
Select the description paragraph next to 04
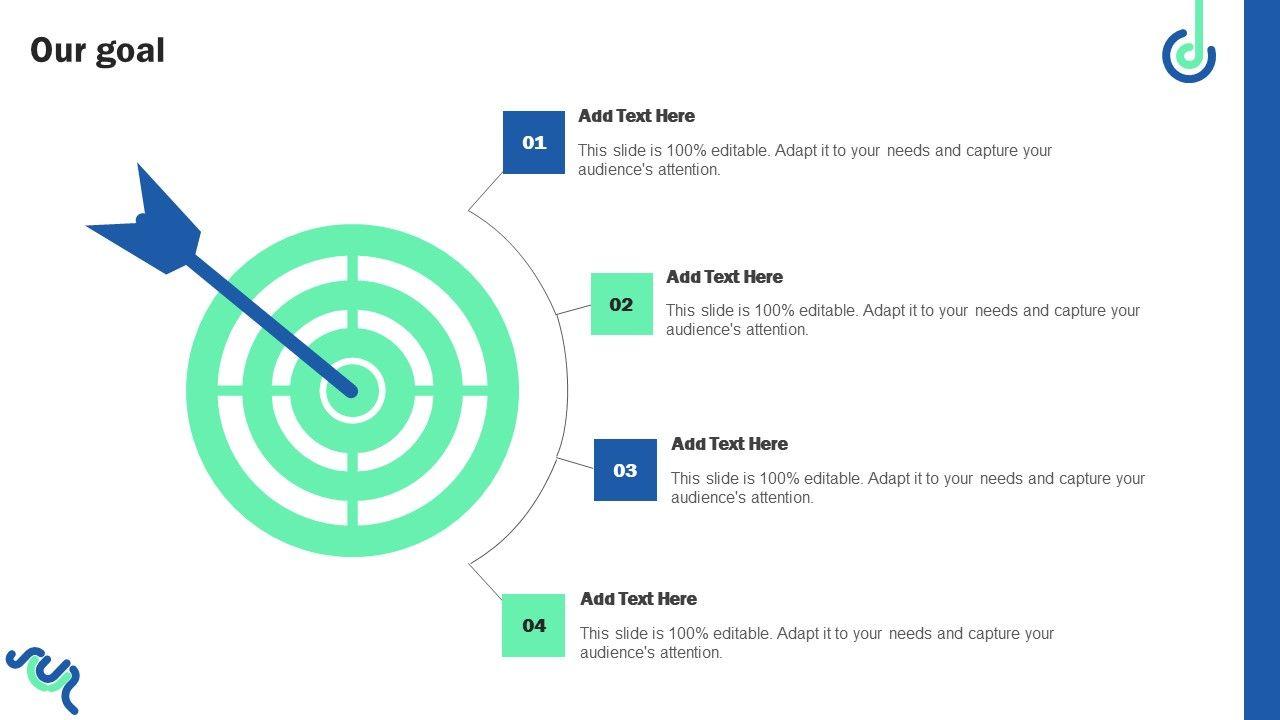click(816, 643)
